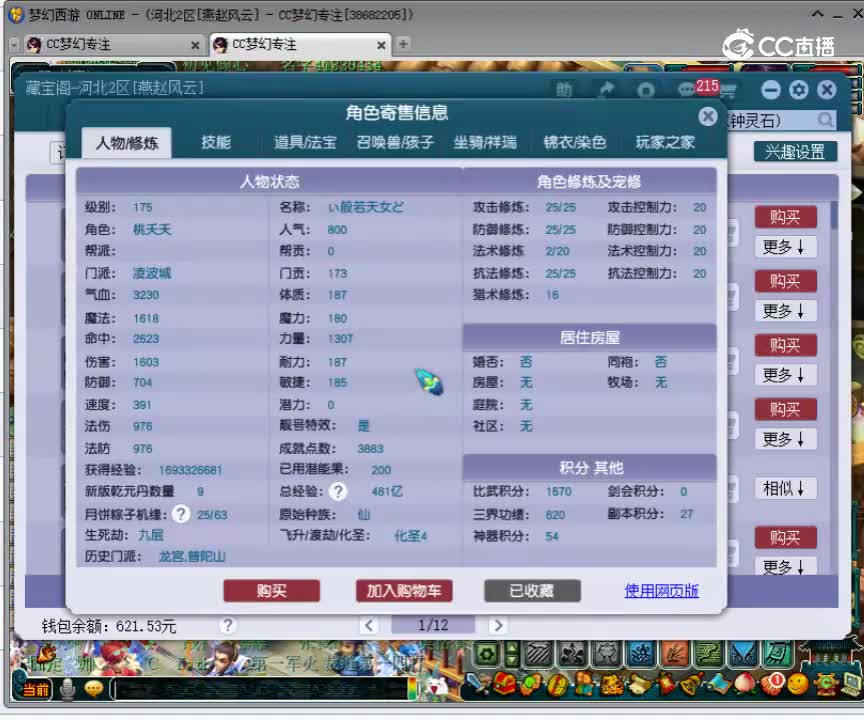Open the 坐骑/祥瑞 tab
Image resolution: width=864 pixels, height=720 pixels.
pos(484,143)
